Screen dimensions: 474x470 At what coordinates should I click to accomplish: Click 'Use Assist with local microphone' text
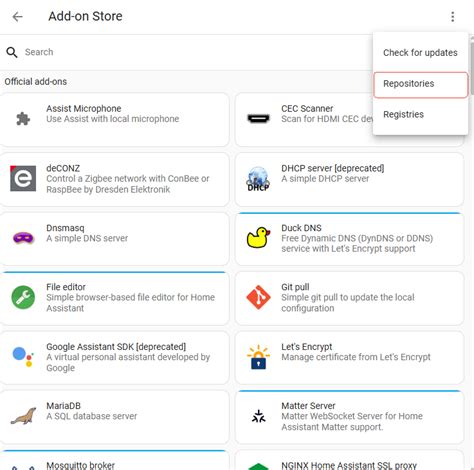(113, 119)
